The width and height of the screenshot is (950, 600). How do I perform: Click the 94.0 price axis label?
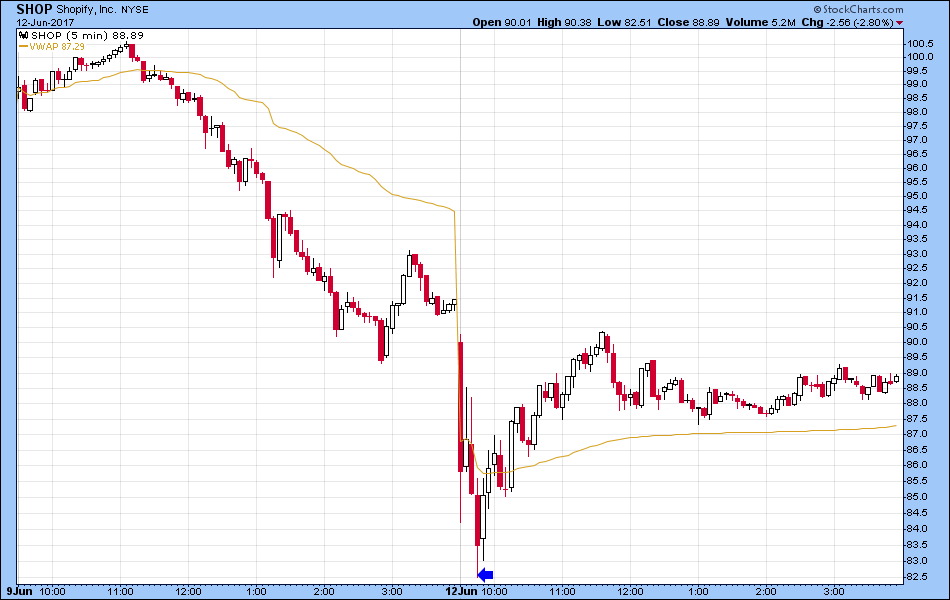(917, 225)
